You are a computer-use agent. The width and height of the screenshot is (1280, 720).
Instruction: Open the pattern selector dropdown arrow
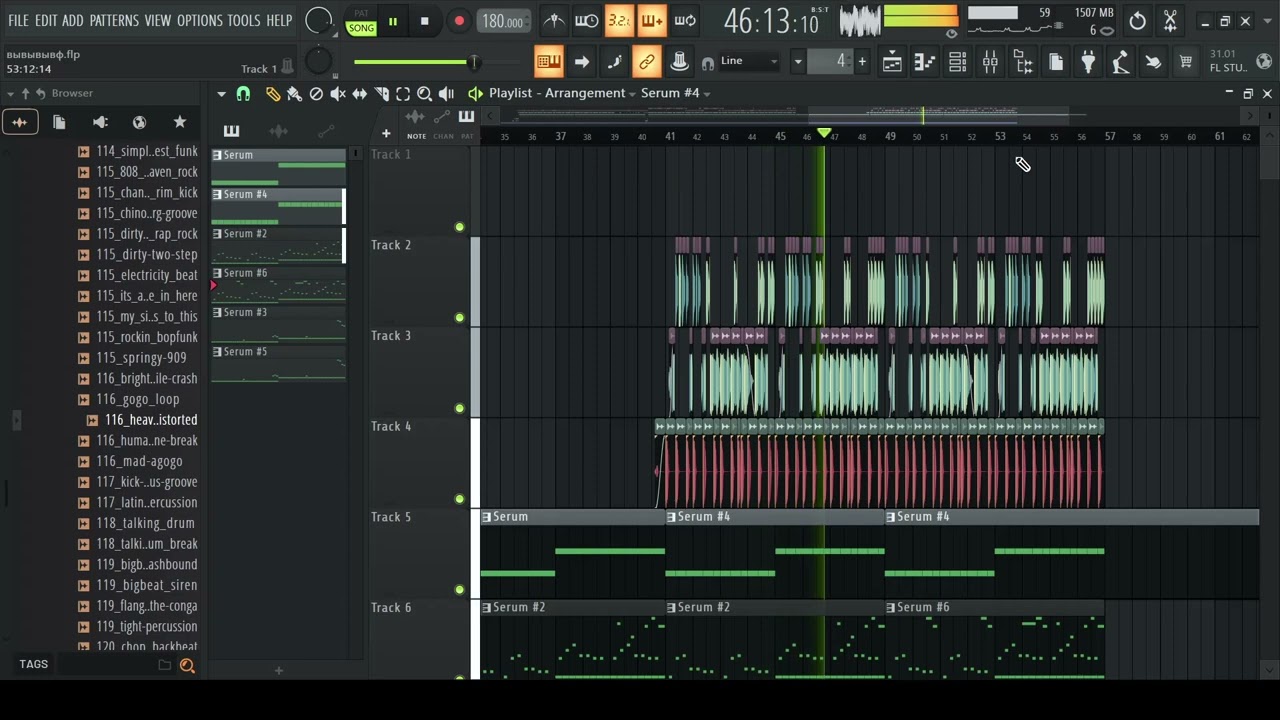click(798, 62)
